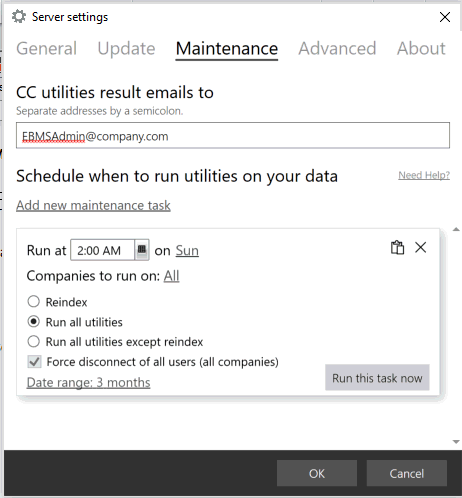Viewport: 462px width, 498px height.
Task: Change the scheduled day Sun link
Action: (187, 250)
